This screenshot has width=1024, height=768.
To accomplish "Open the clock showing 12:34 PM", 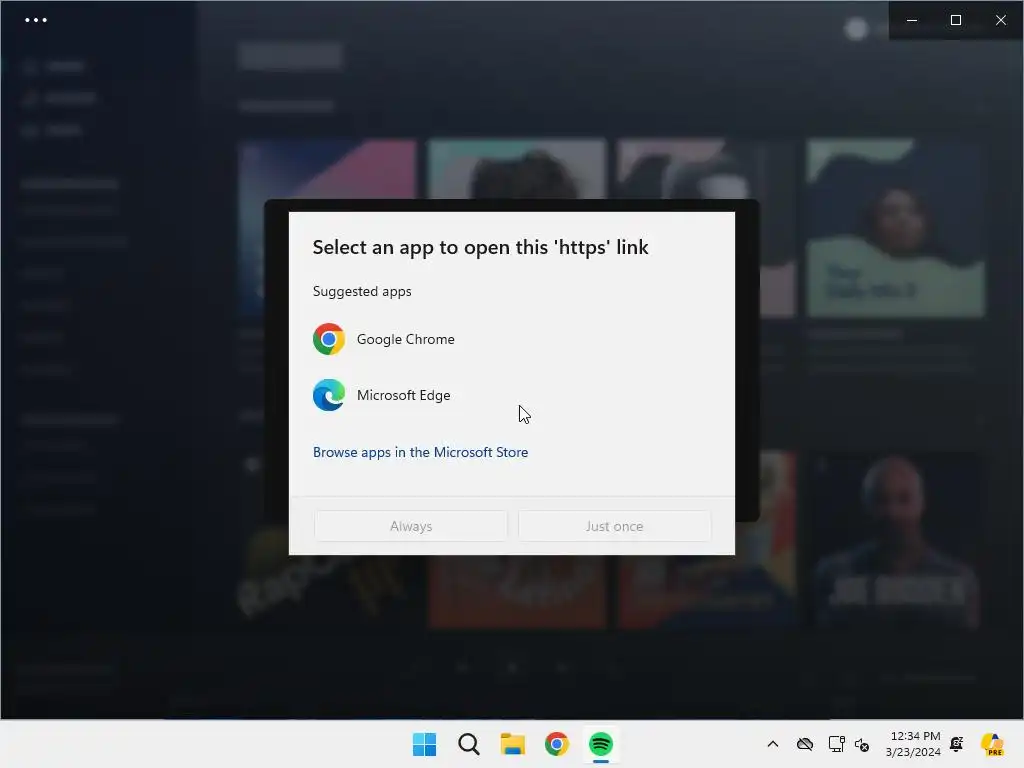I will (x=913, y=744).
